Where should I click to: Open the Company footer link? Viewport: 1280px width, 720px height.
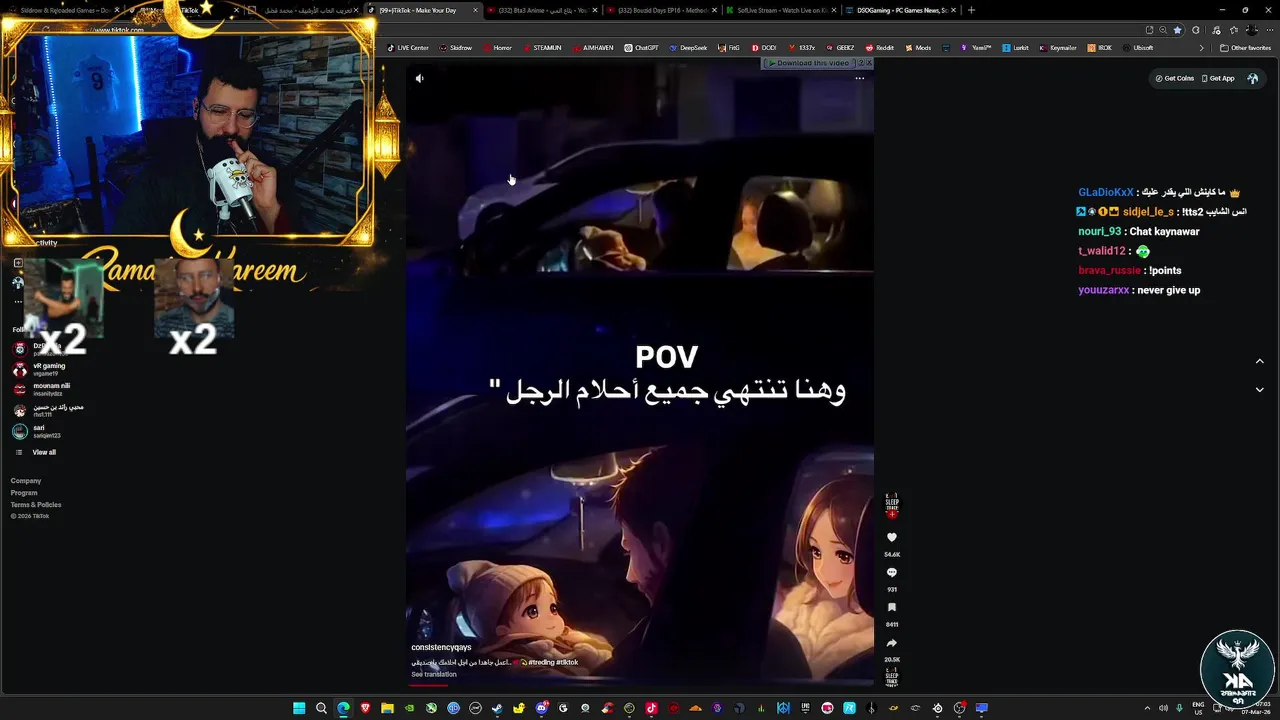click(26, 481)
